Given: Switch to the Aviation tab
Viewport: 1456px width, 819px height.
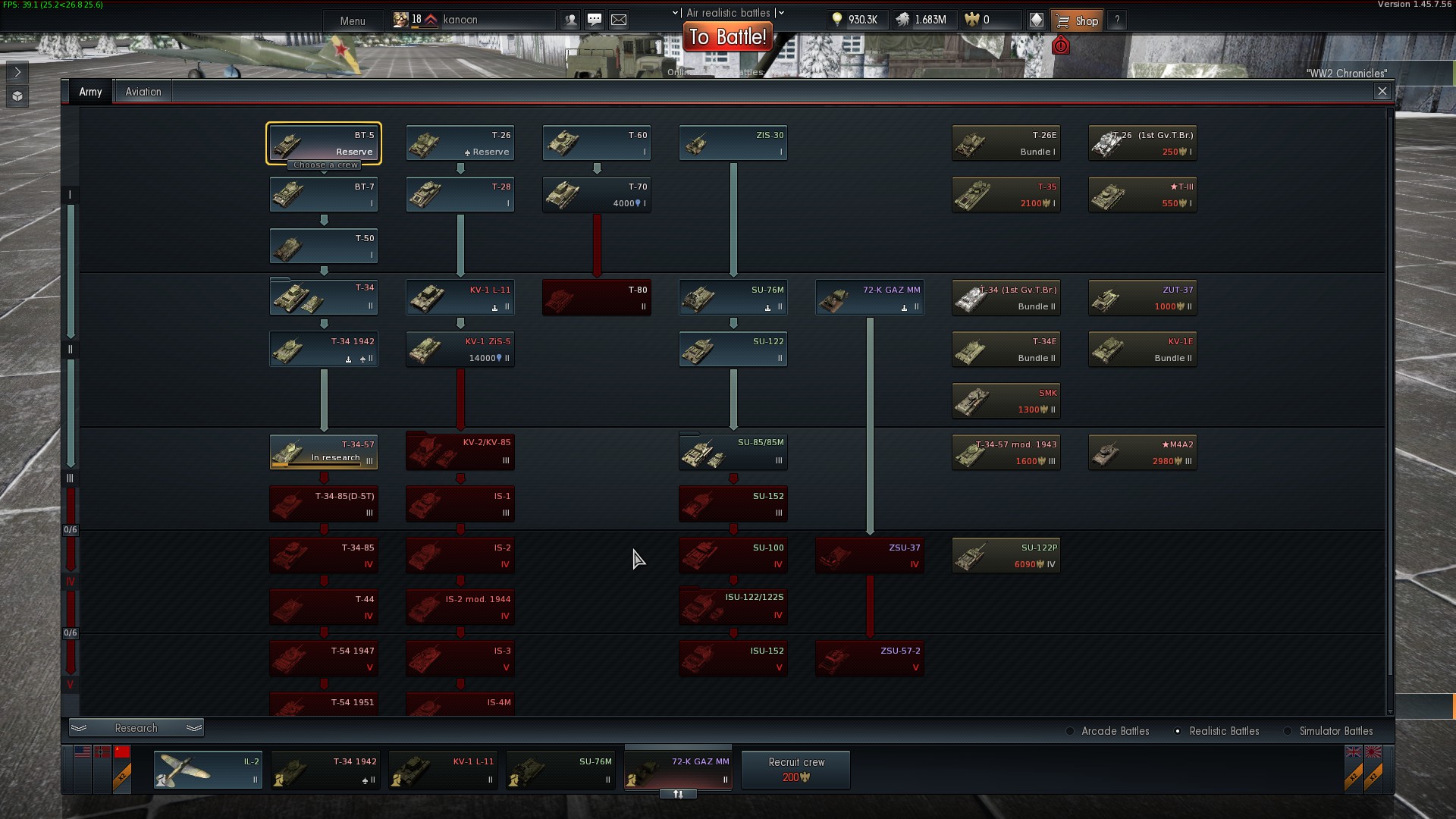Looking at the screenshot, I should [x=143, y=92].
